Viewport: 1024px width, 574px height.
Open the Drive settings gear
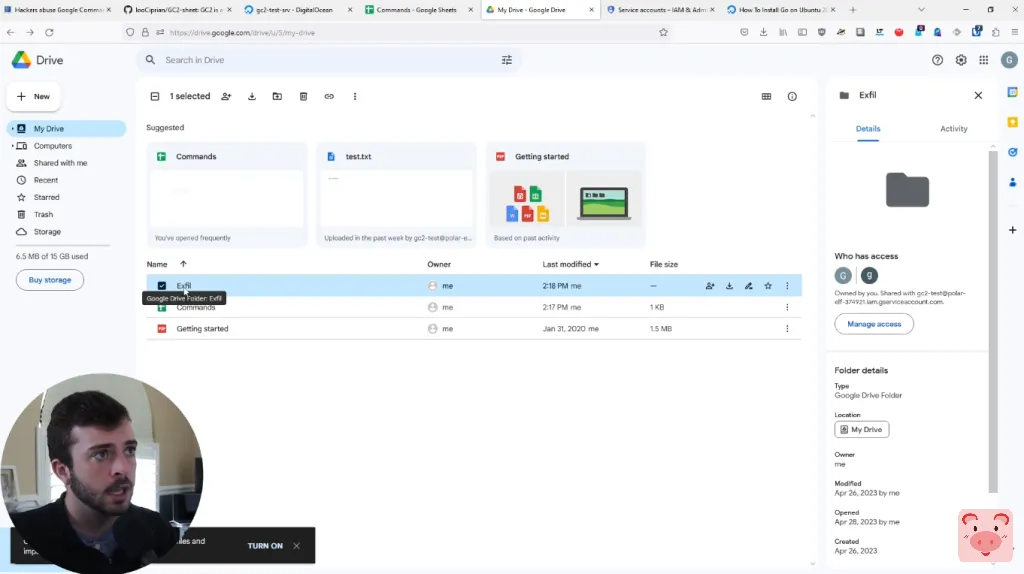click(961, 60)
